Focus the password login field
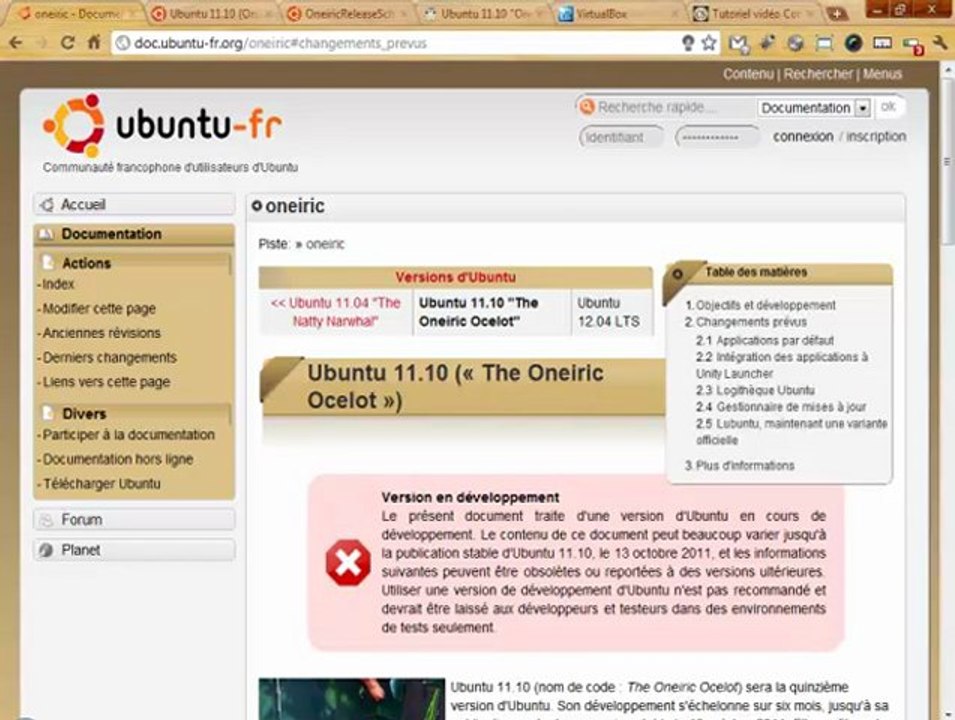This screenshot has width=955, height=720. pyautogui.click(x=717, y=137)
